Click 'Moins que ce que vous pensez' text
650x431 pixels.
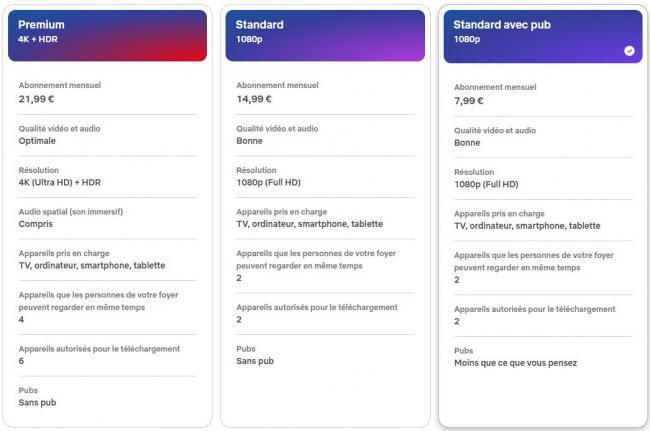pyautogui.click(x=515, y=363)
